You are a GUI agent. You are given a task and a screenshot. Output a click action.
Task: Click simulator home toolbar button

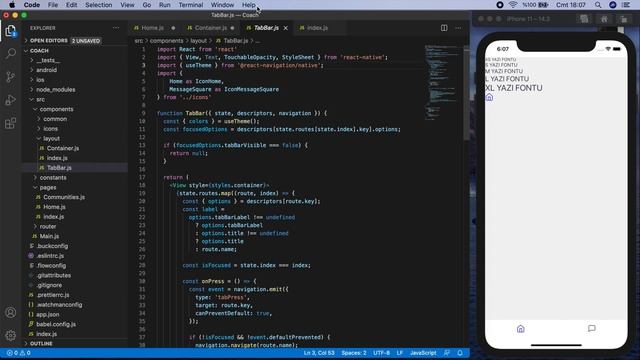604,19
